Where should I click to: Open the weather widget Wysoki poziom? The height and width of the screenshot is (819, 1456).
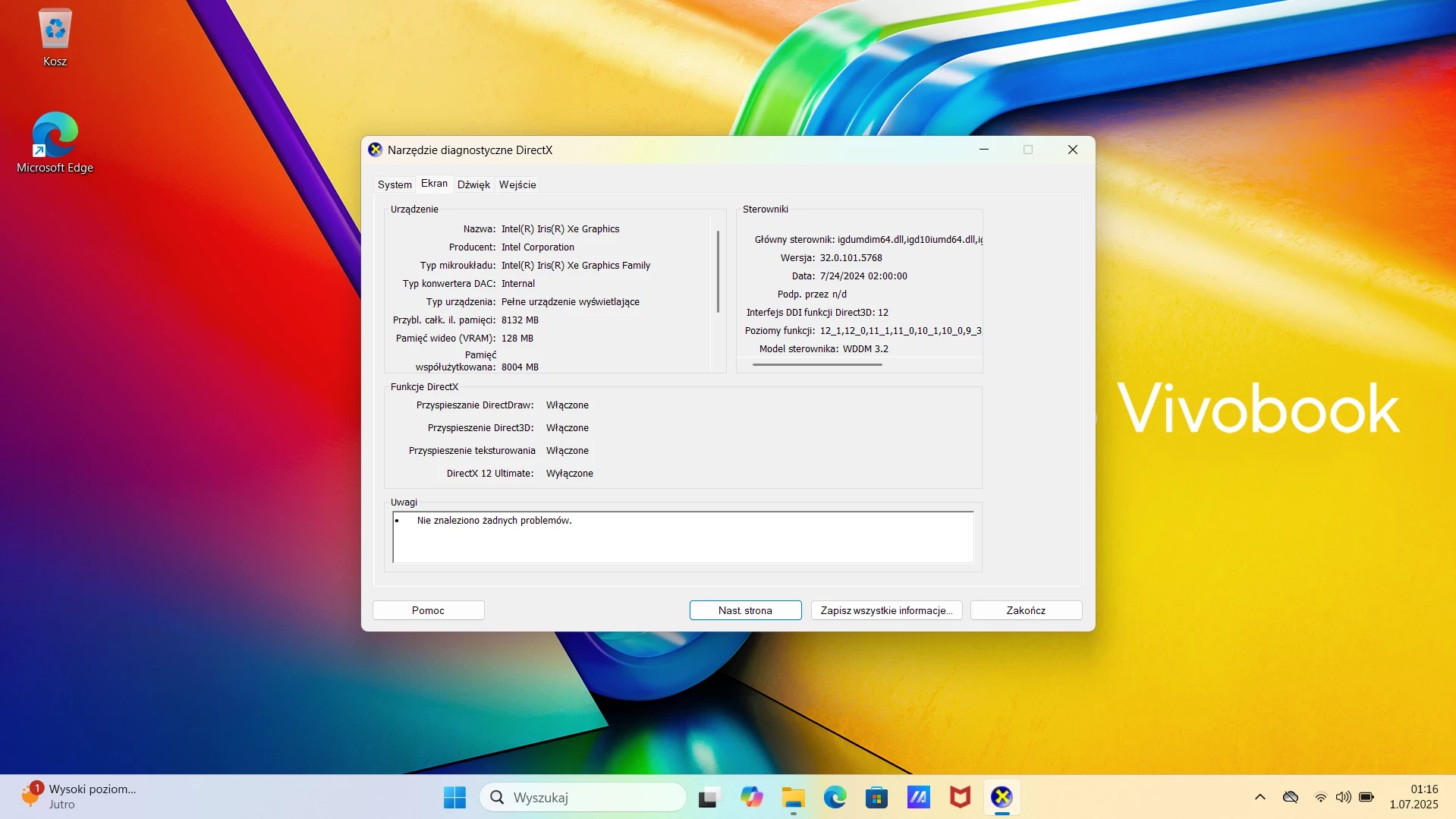click(x=80, y=797)
